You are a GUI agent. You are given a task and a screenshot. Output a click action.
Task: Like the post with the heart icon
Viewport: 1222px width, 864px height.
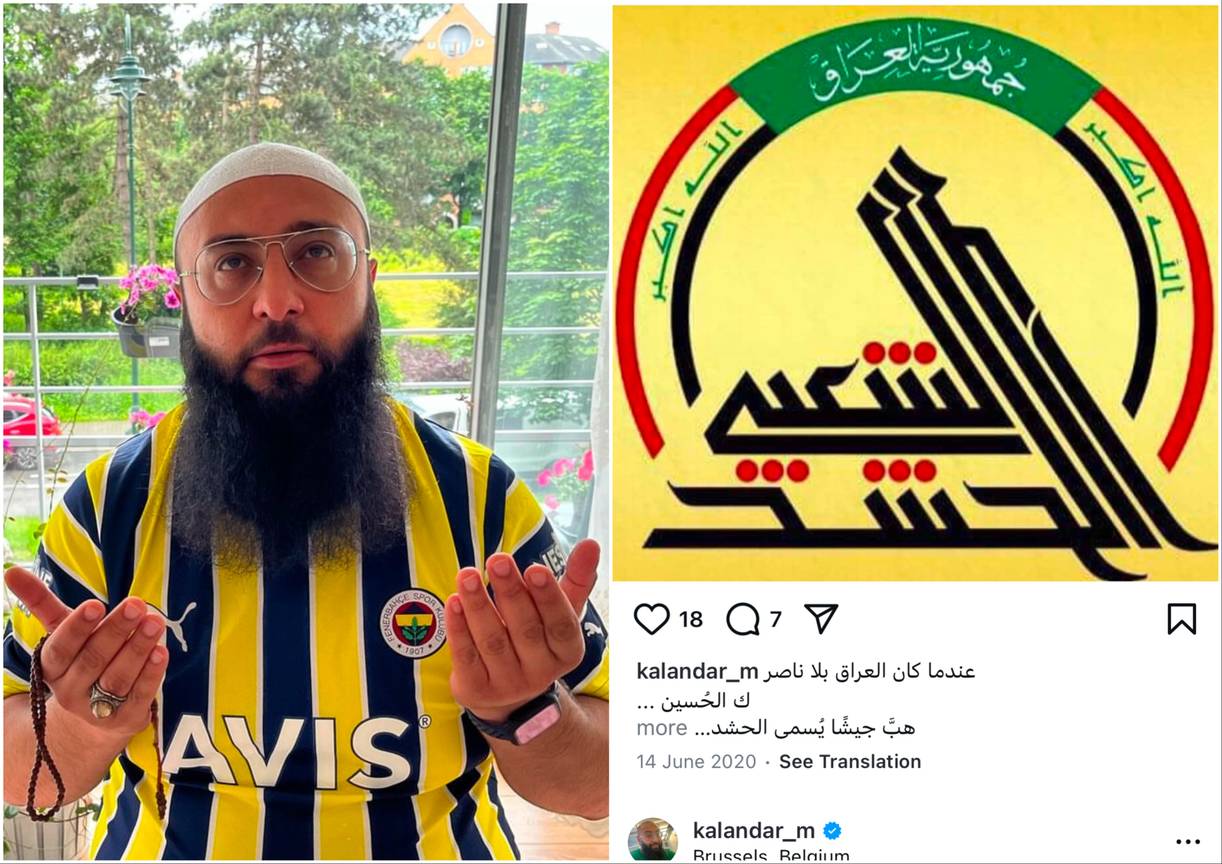point(651,619)
